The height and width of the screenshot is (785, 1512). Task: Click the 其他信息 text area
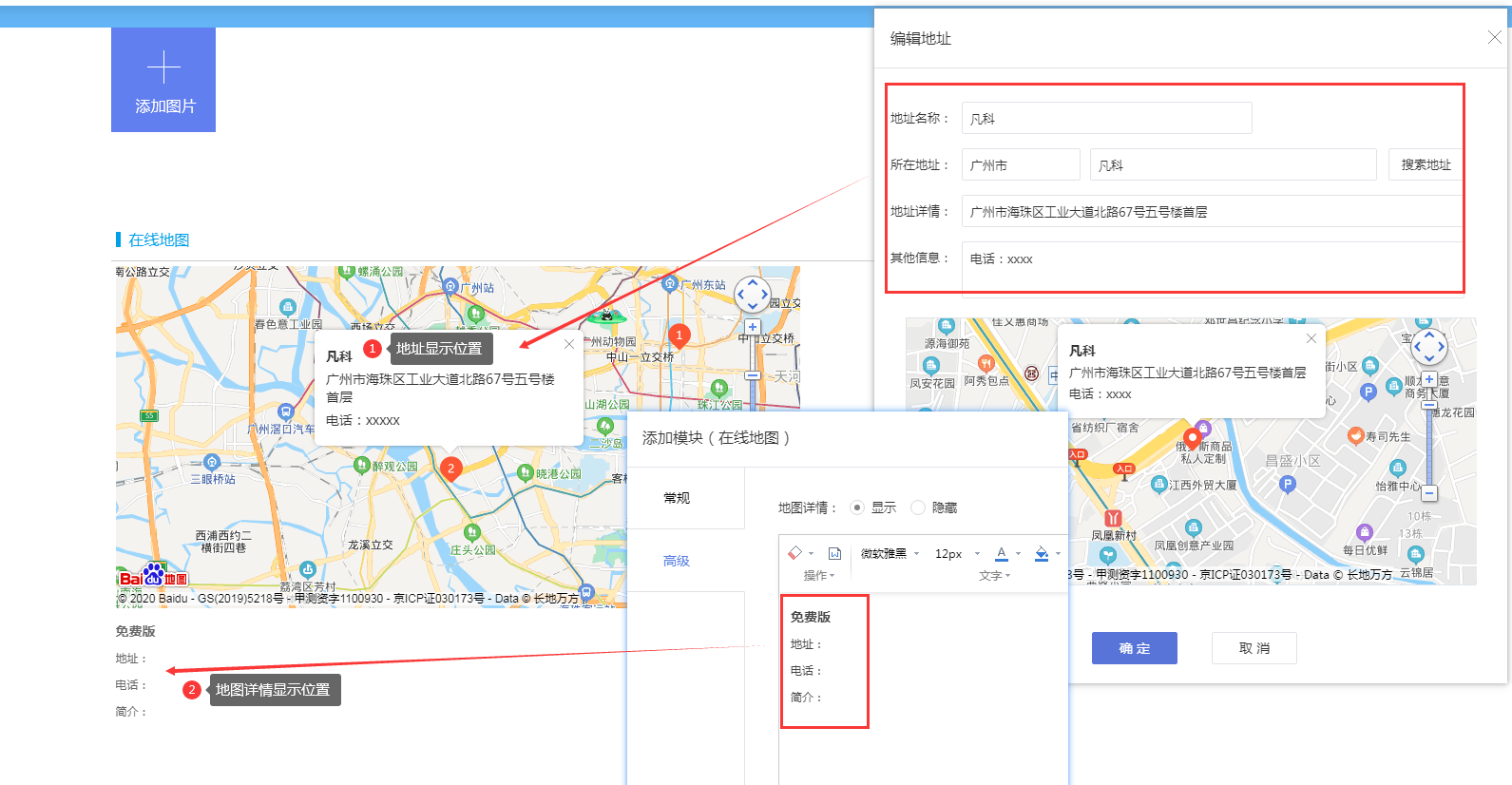pyautogui.click(x=1212, y=267)
